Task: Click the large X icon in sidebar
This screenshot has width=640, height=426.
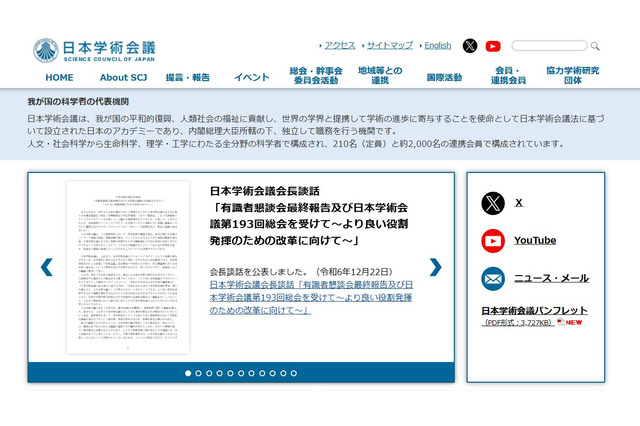Action: tap(493, 203)
